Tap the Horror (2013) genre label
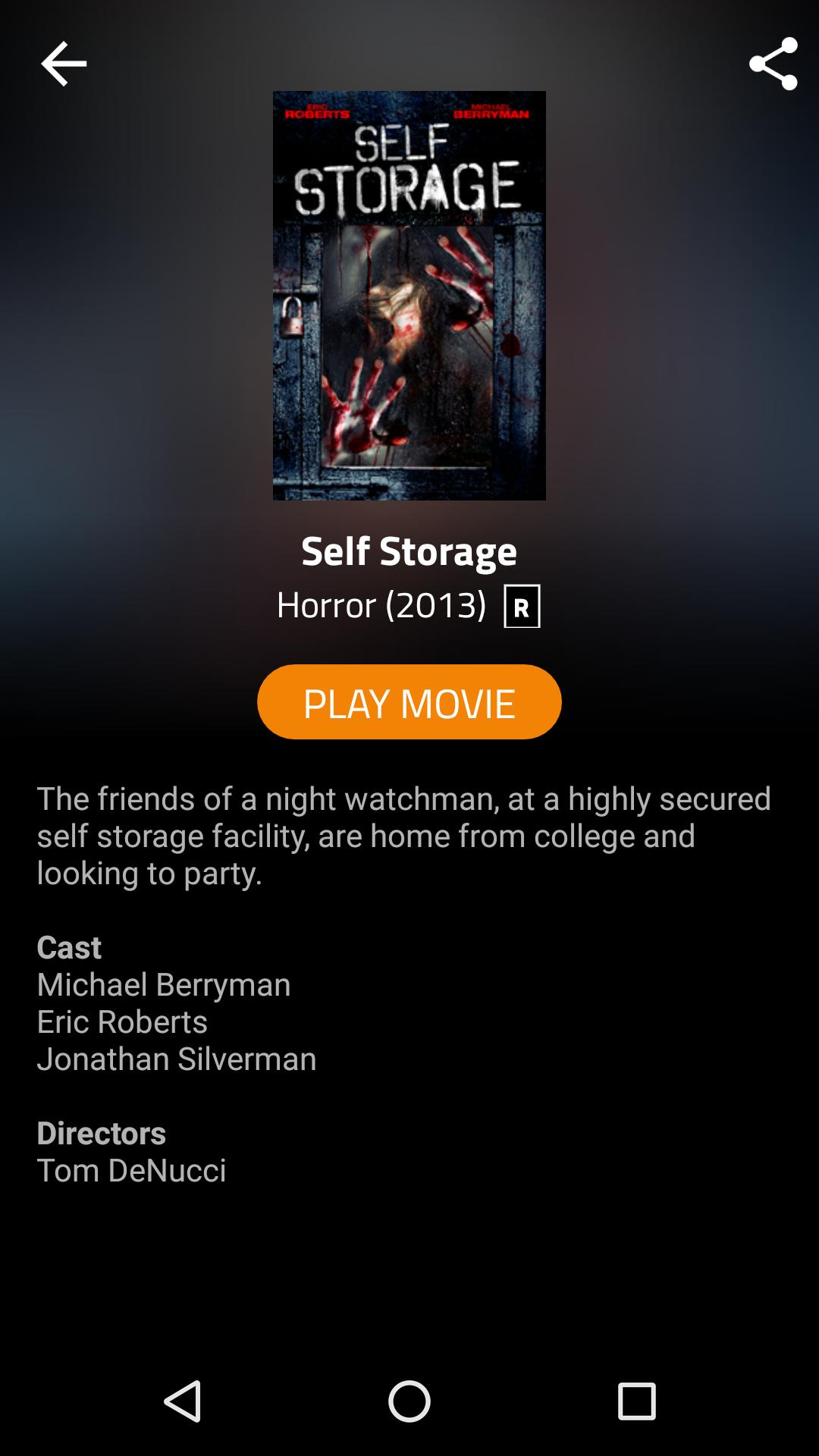 [381, 605]
